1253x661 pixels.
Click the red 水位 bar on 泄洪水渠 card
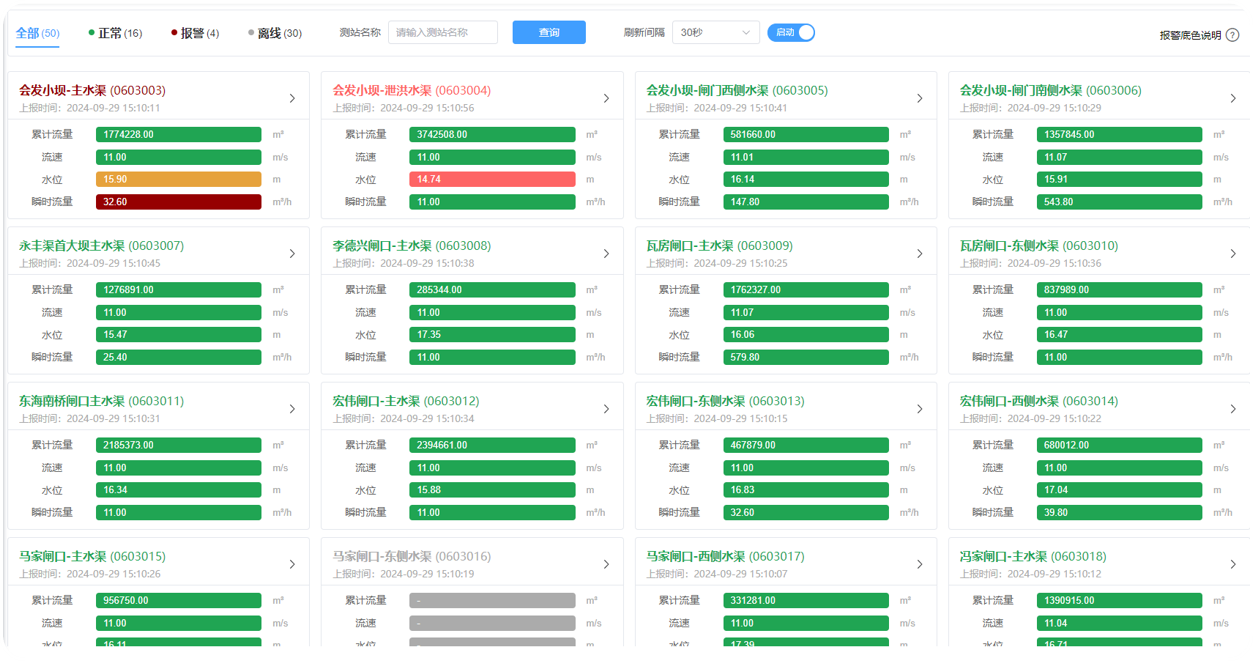coord(492,179)
